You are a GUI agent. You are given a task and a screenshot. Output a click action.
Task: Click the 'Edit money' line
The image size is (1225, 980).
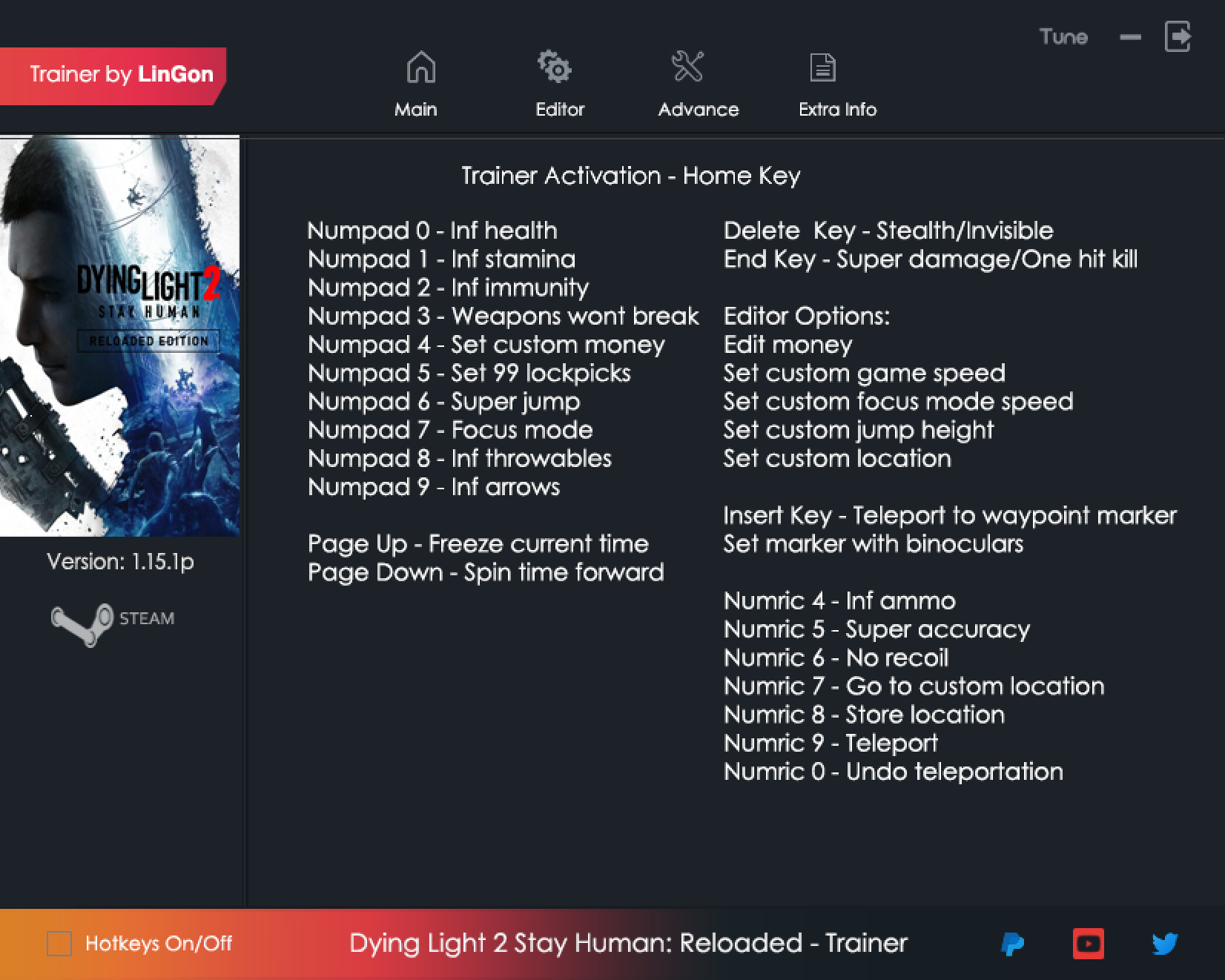pos(788,345)
